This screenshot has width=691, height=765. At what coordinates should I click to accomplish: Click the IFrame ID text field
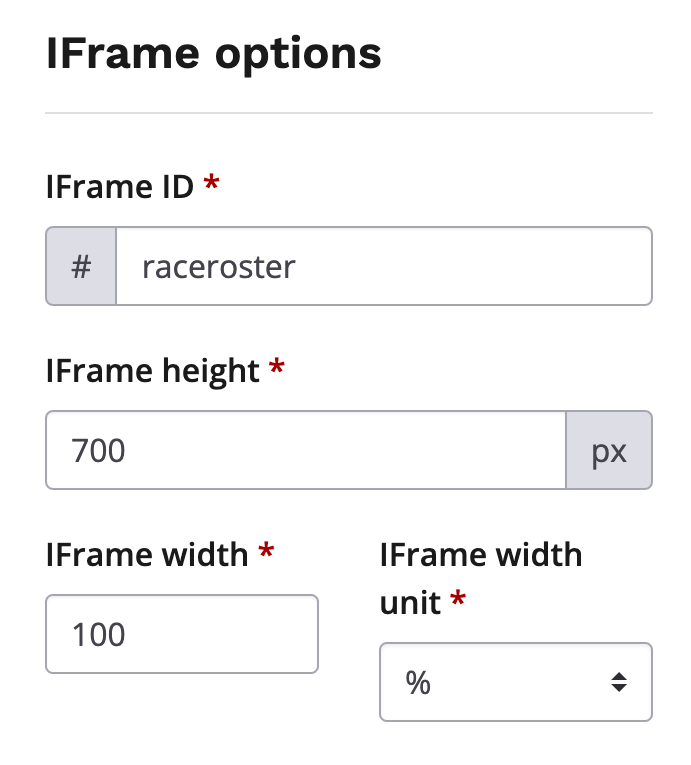(x=384, y=266)
